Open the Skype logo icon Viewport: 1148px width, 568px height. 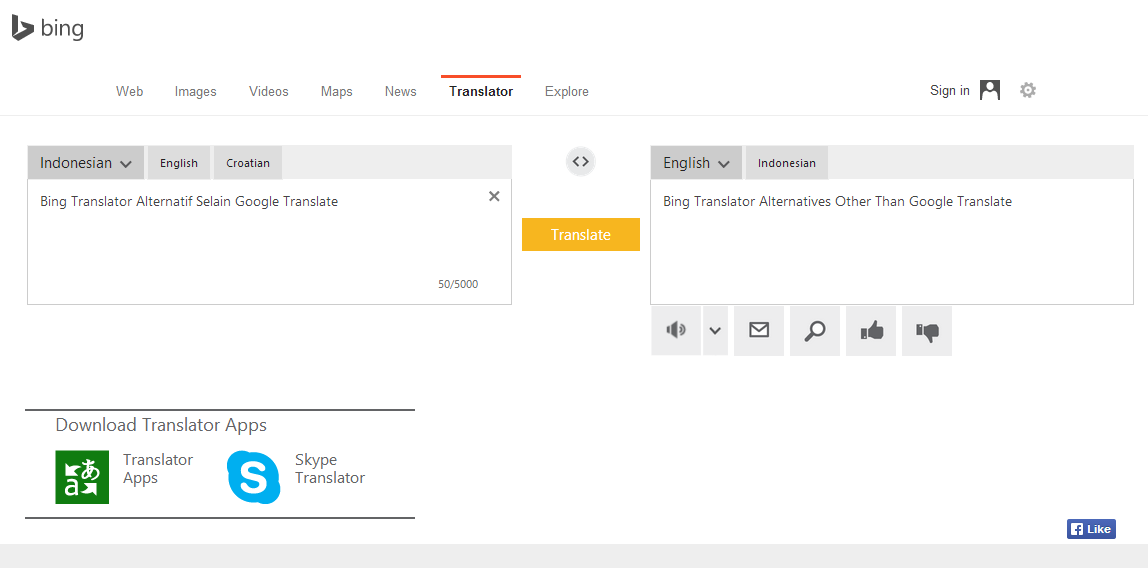(253, 477)
